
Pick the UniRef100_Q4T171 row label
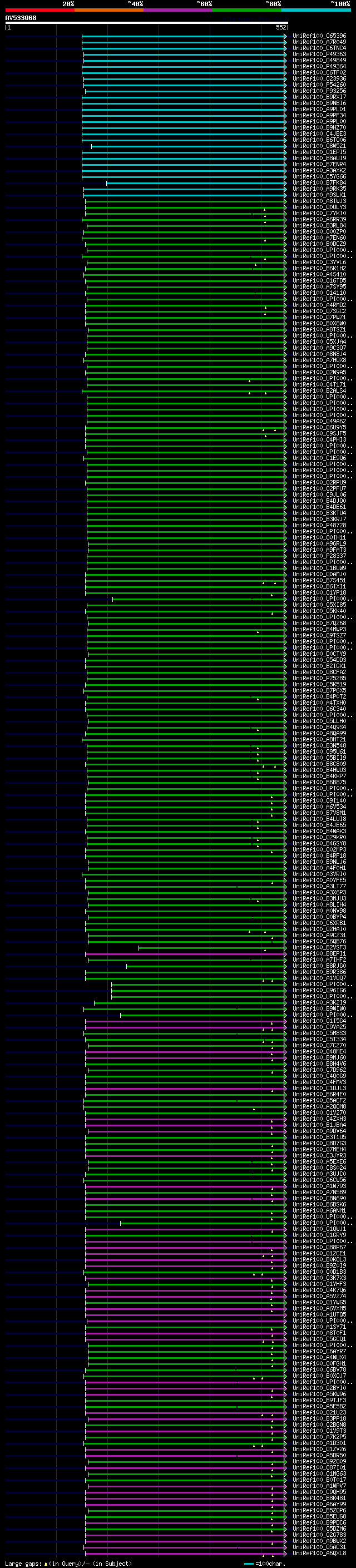(319, 384)
